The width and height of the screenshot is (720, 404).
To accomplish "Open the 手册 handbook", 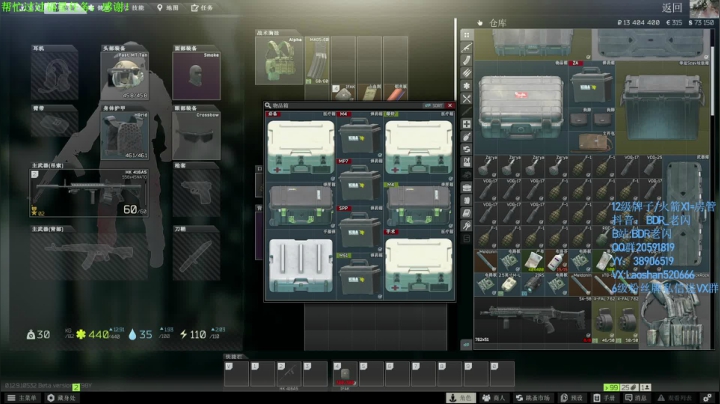I will coord(604,398).
